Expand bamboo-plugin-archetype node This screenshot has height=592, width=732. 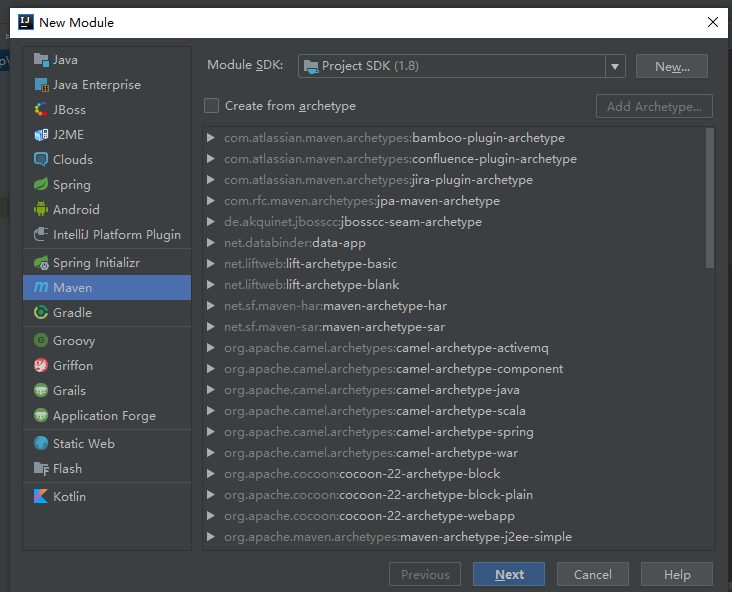click(x=211, y=138)
